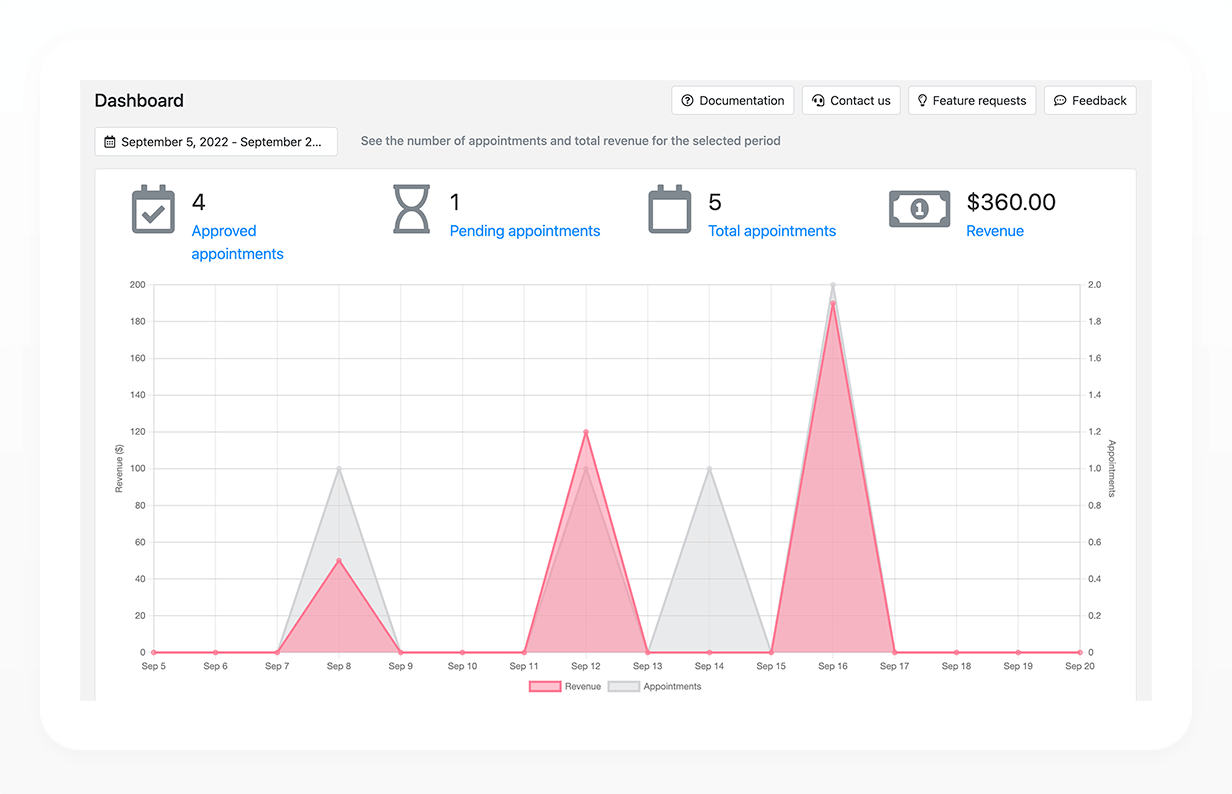The image size is (1232, 794).
Task: Click the Sep 16 revenue peak data point
Action: (x=833, y=303)
